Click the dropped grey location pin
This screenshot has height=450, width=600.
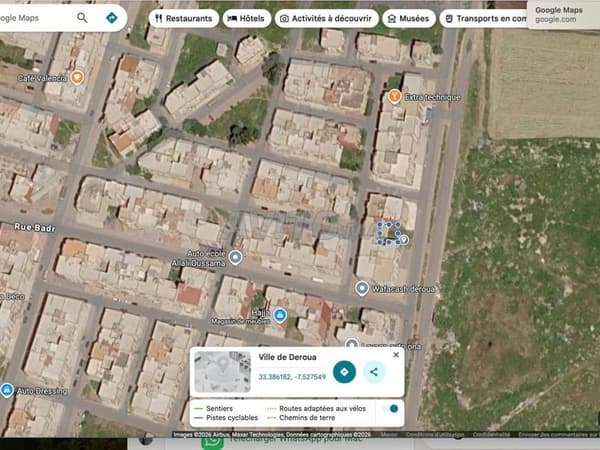[x=404, y=240]
